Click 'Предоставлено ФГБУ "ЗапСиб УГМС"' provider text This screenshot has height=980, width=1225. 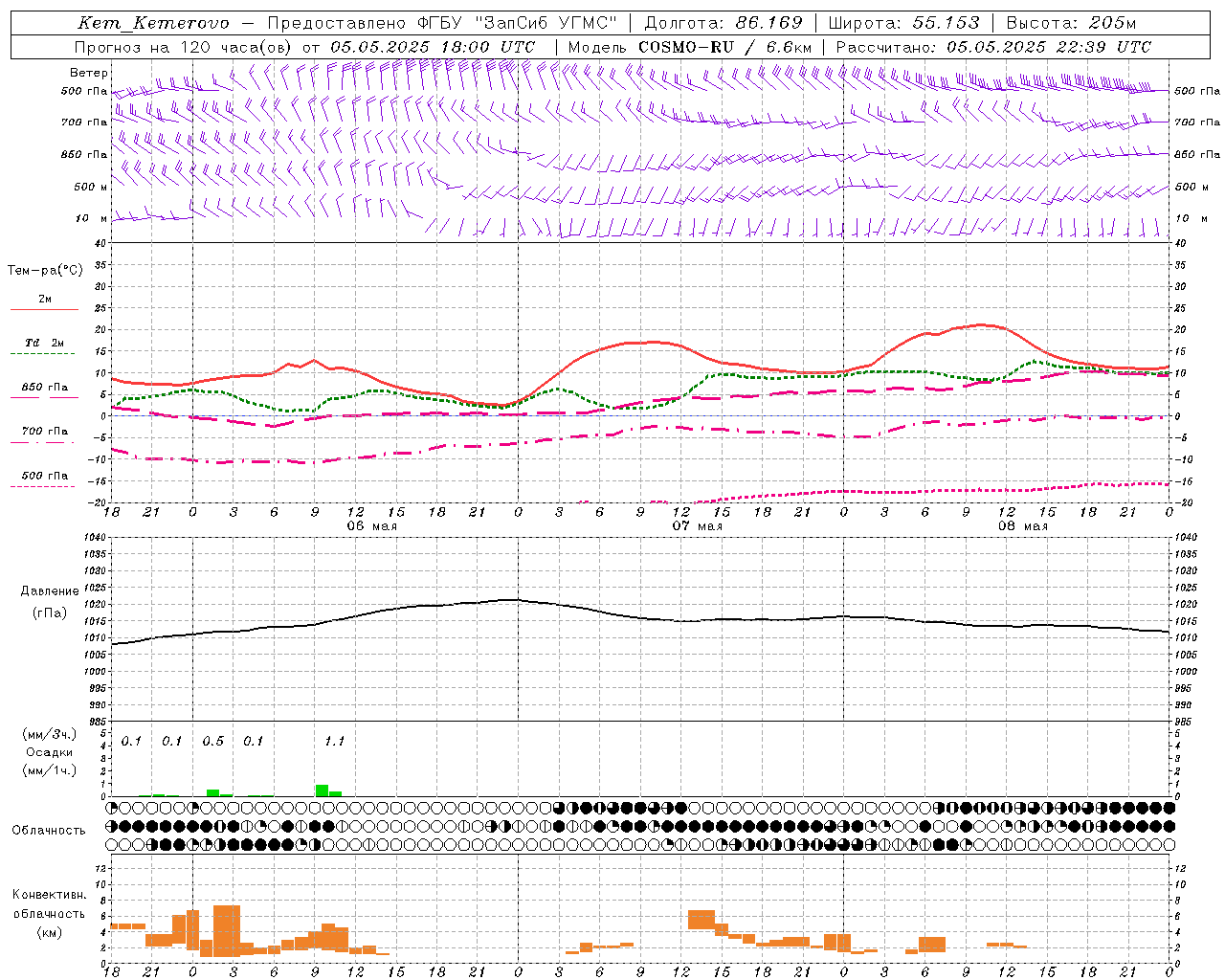coord(442,23)
